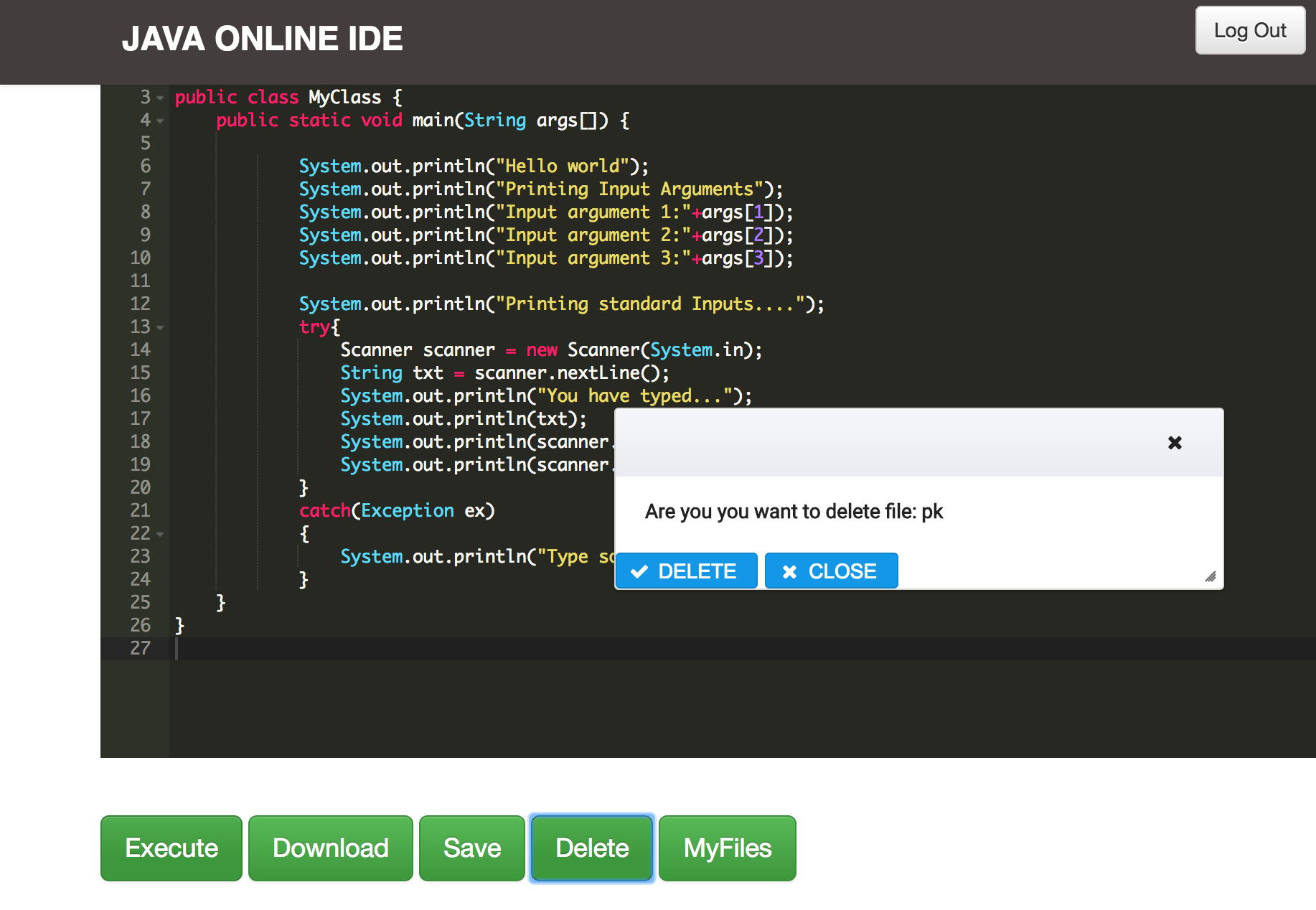Image resolution: width=1316 pixels, height=910 pixels.
Task: Collapse the catch block fold on line 22
Action: [160, 534]
